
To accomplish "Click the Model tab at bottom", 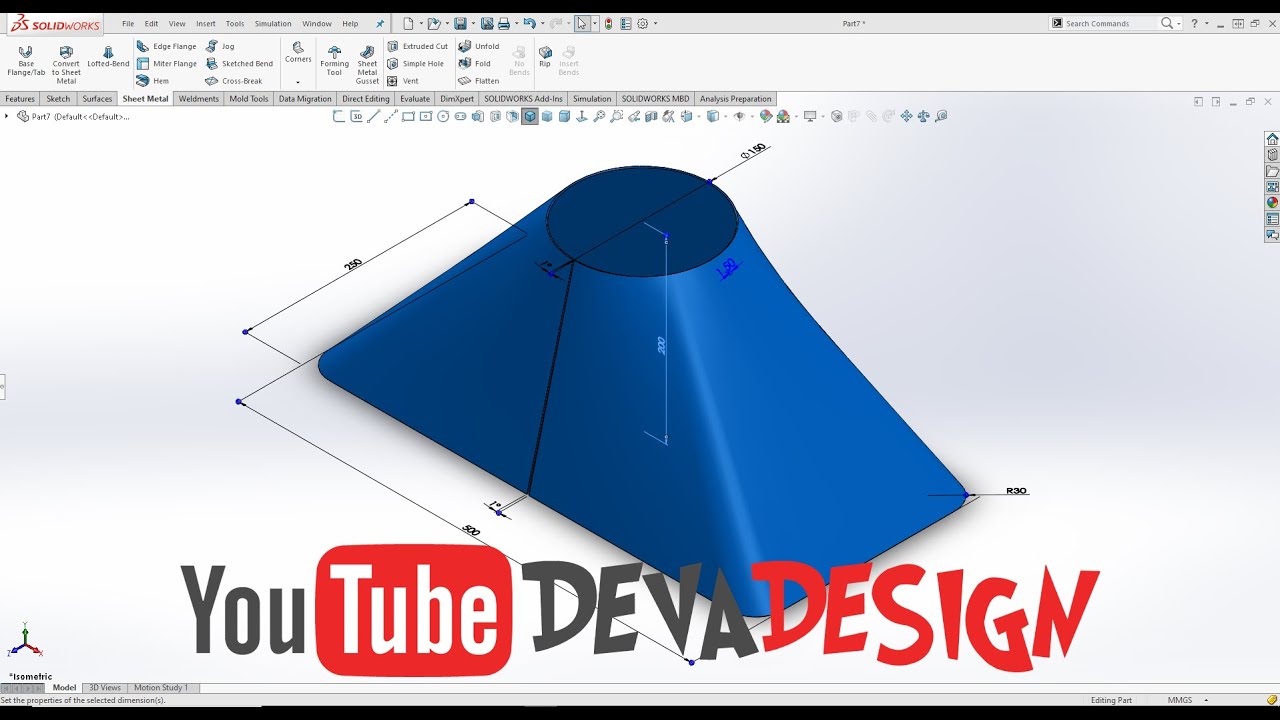I will [x=64, y=688].
